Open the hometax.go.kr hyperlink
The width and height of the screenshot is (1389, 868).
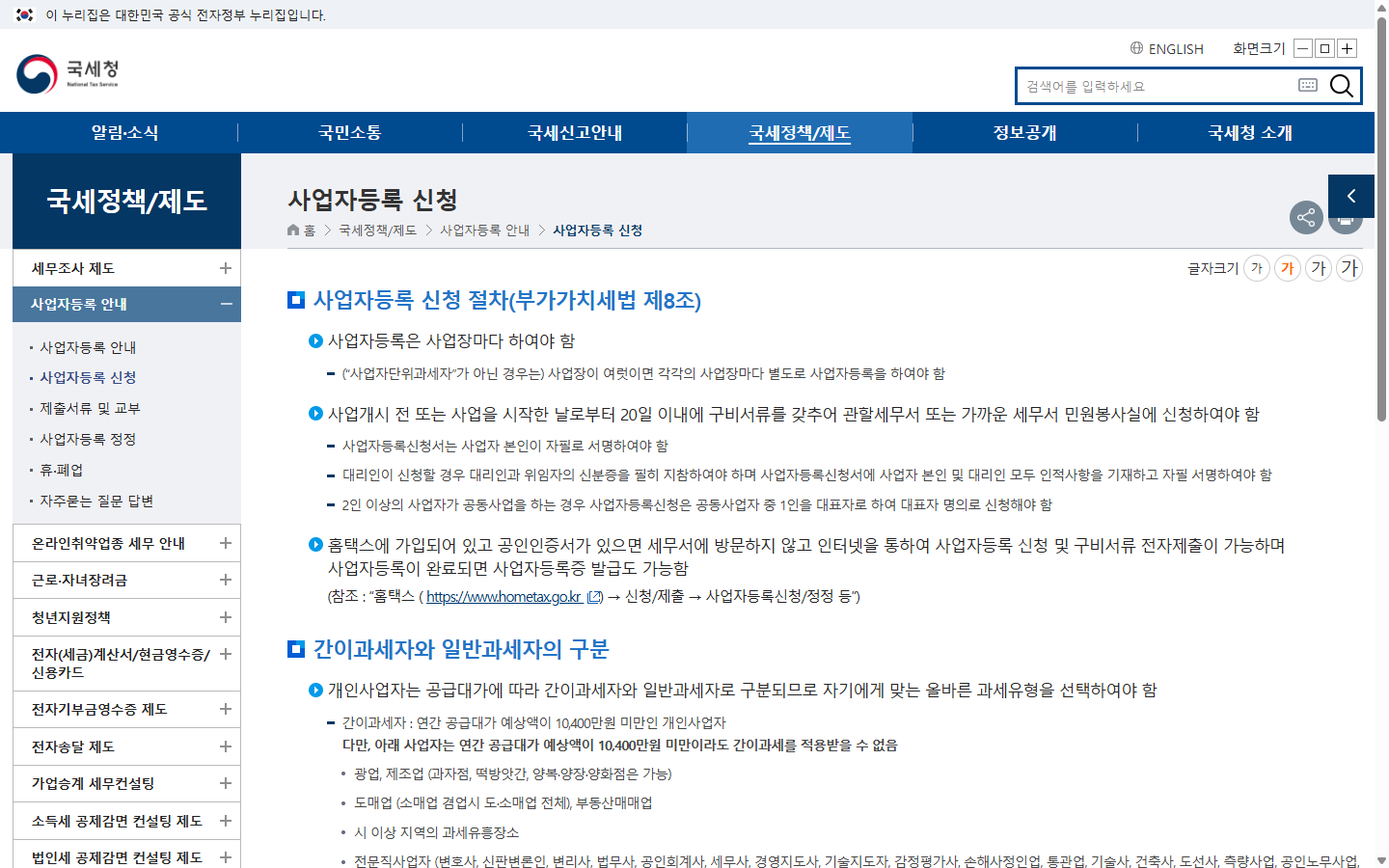[504, 597]
